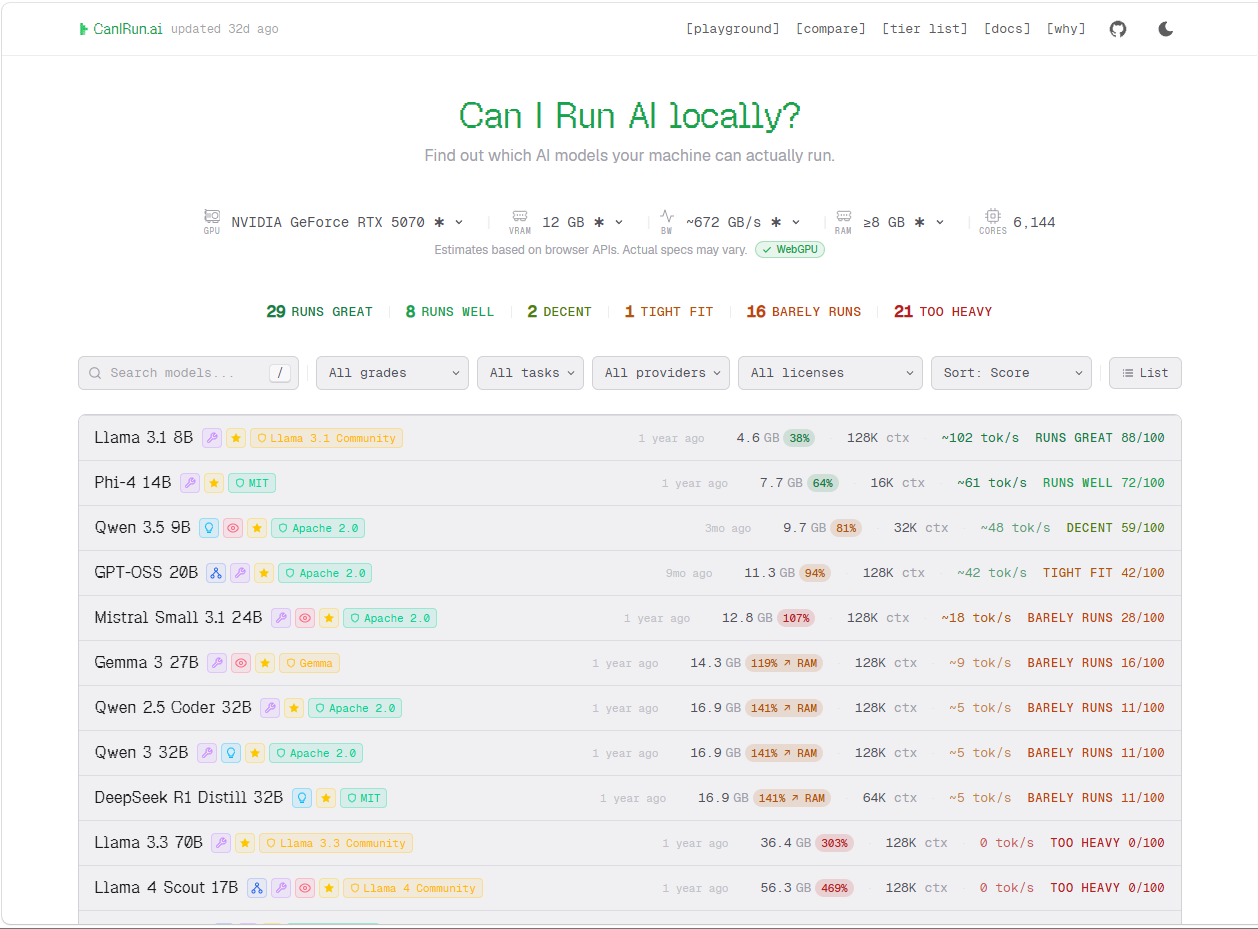Click the star badge on Qwen 3.5 9B
The image size is (1258, 929).
point(257,528)
